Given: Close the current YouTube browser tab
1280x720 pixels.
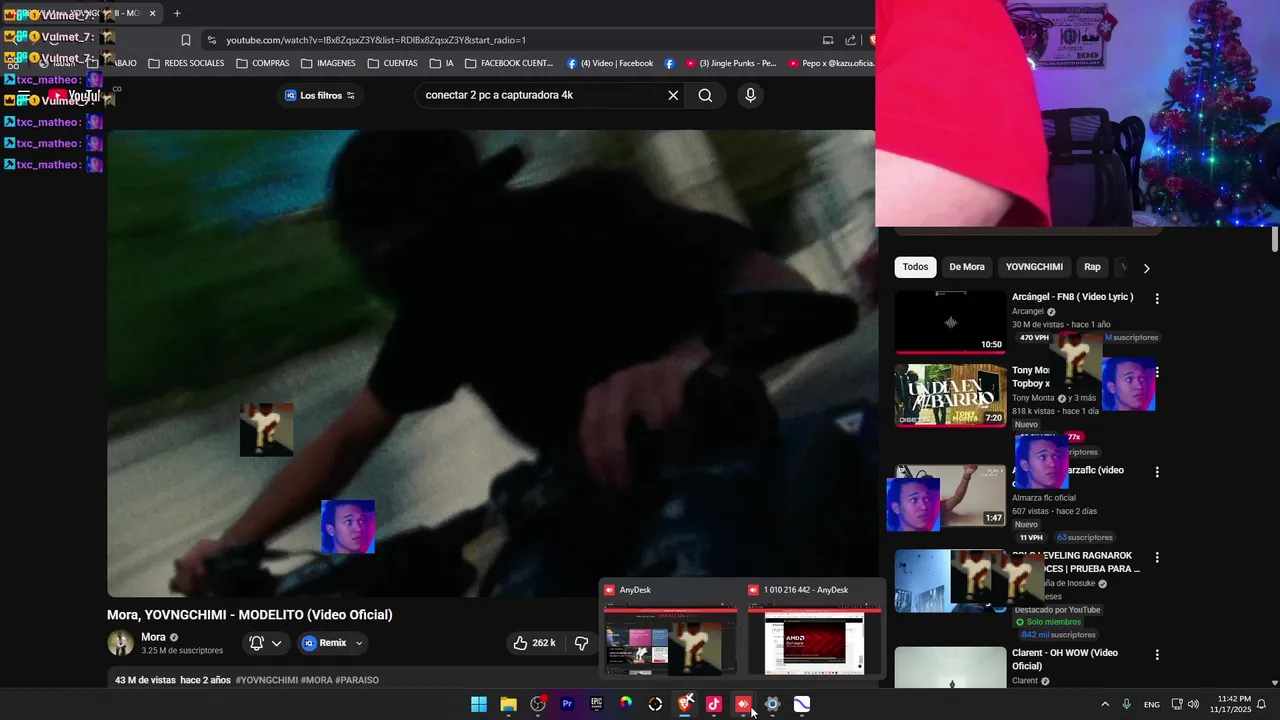Looking at the screenshot, I should pyautogui.click(x=152, y=14).
